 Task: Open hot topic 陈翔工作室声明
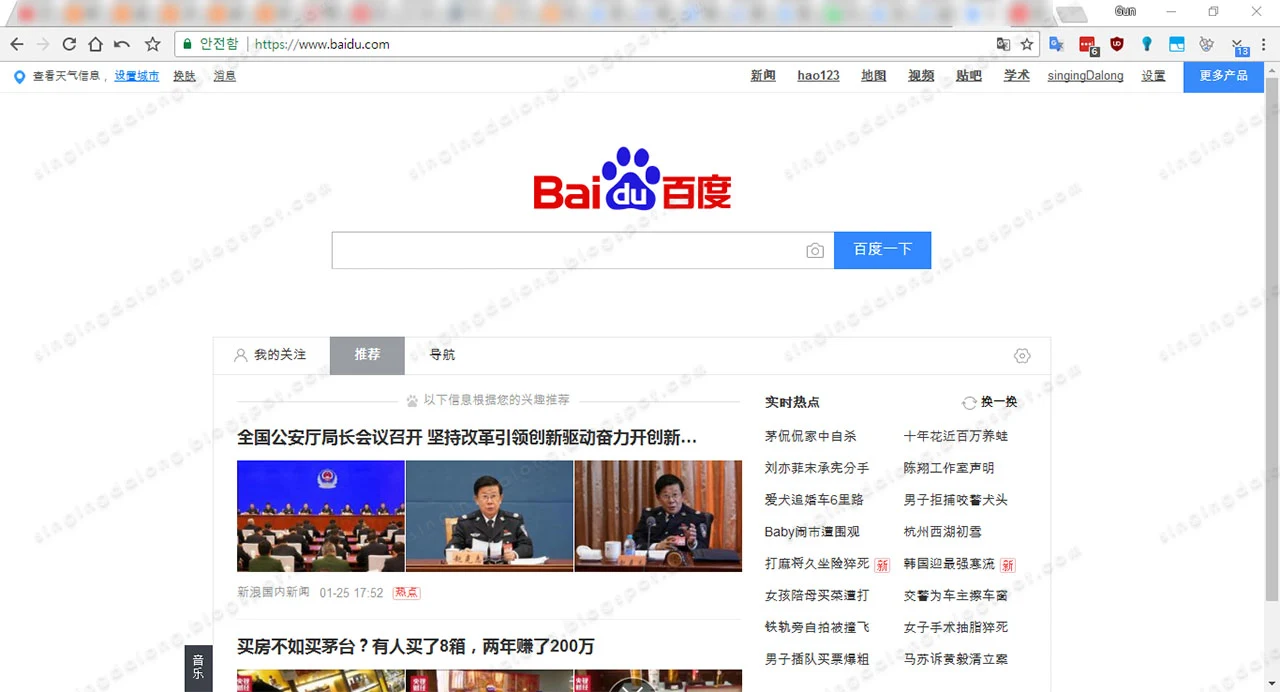click(949, 468)
